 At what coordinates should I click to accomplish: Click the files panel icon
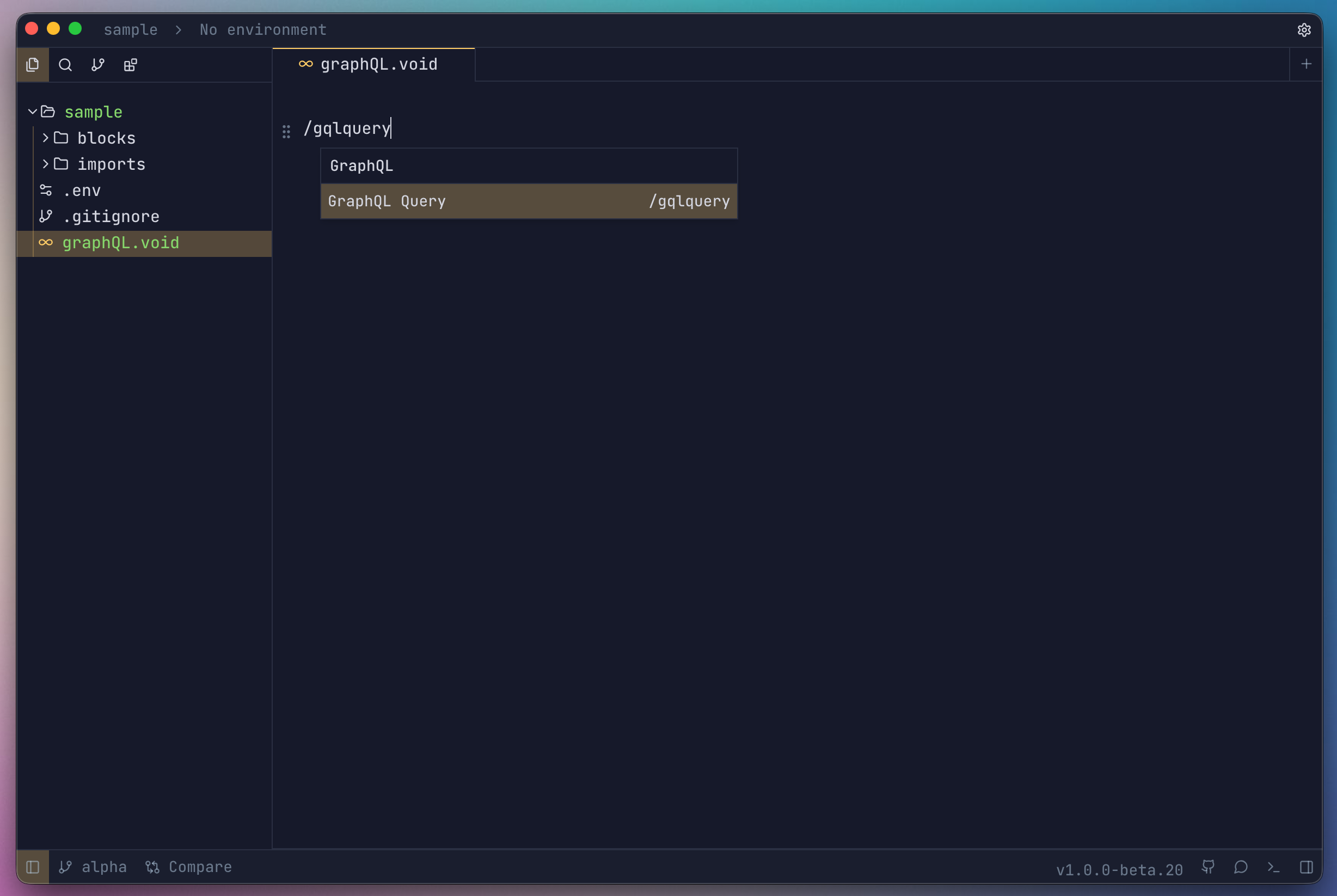[33, 65]
